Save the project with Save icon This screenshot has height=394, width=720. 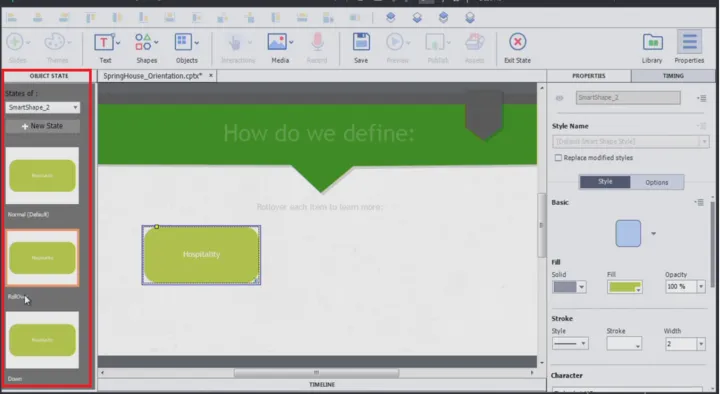(361, 42)
